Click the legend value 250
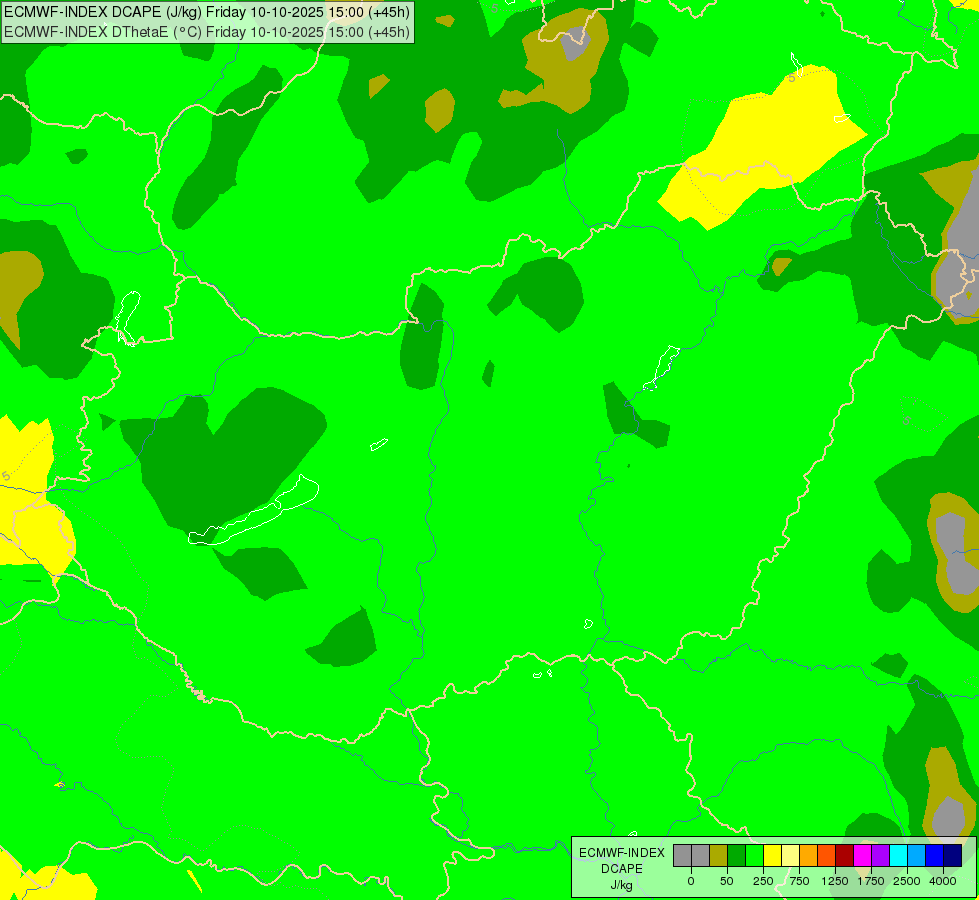The height and width of the screenshot is (900, 979). pyautogui.click(x=763, y=881)
